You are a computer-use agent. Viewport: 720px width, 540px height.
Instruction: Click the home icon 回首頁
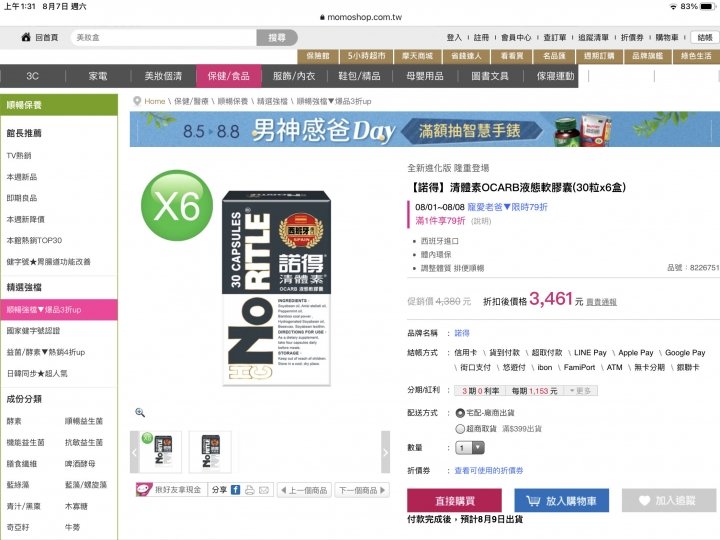26,37
